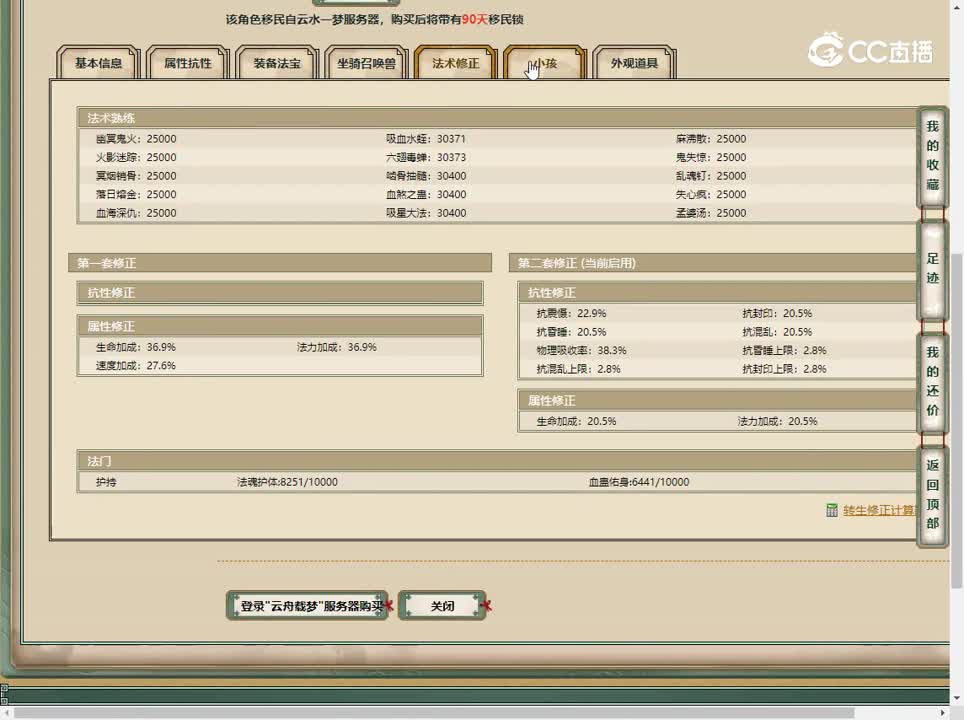Click the calculator icon beside 转生修正计算器
This screenshot has width=964, height=720.
click(x=832, y=511)
